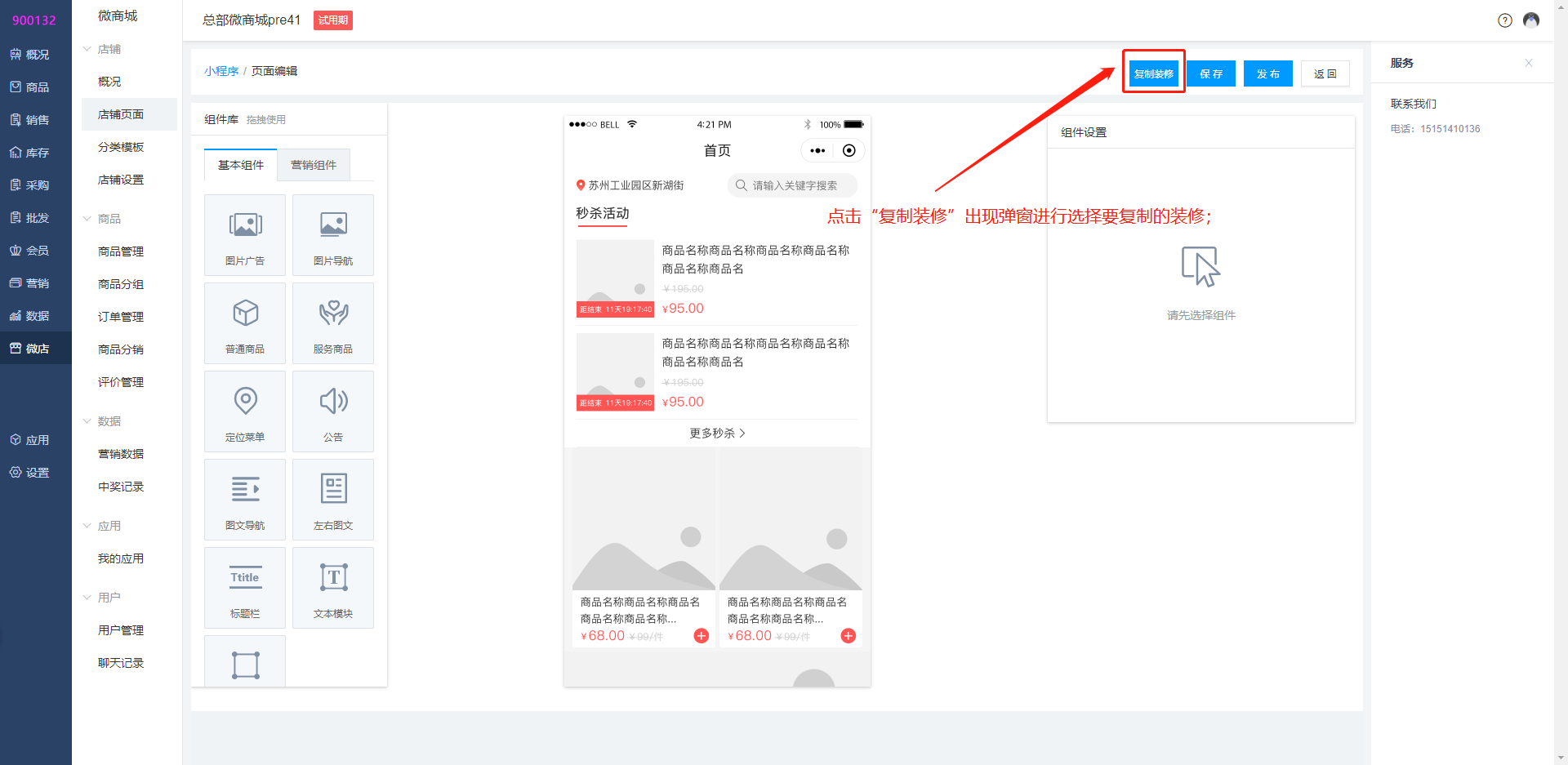Image resolution: width=1568 pixels, height=765 pixels.
Task: Switch to the 营销组件 tab
Action: pyautogui.click(x=314, y=165)
